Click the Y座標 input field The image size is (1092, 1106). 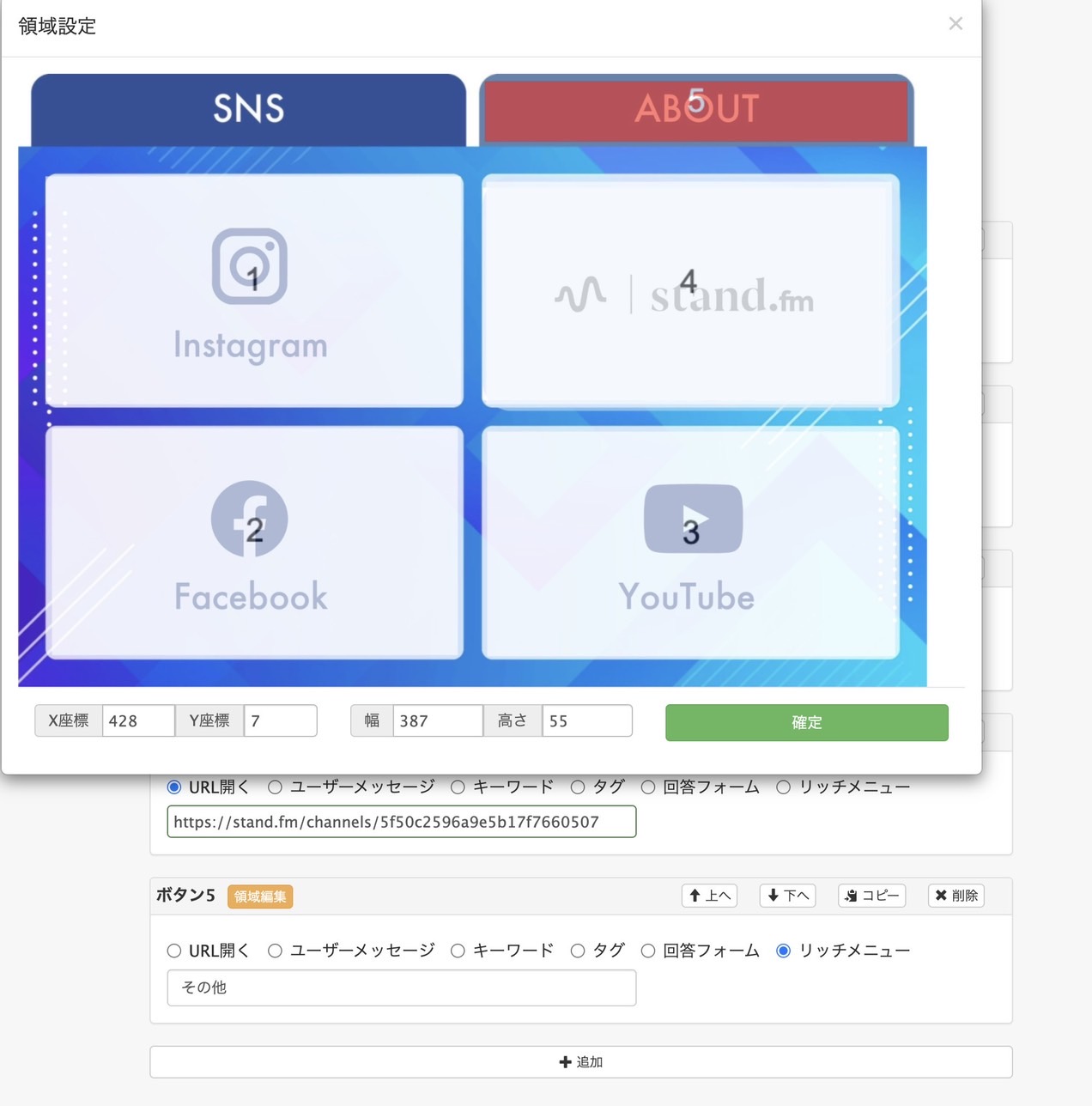(x=280, y=720)
